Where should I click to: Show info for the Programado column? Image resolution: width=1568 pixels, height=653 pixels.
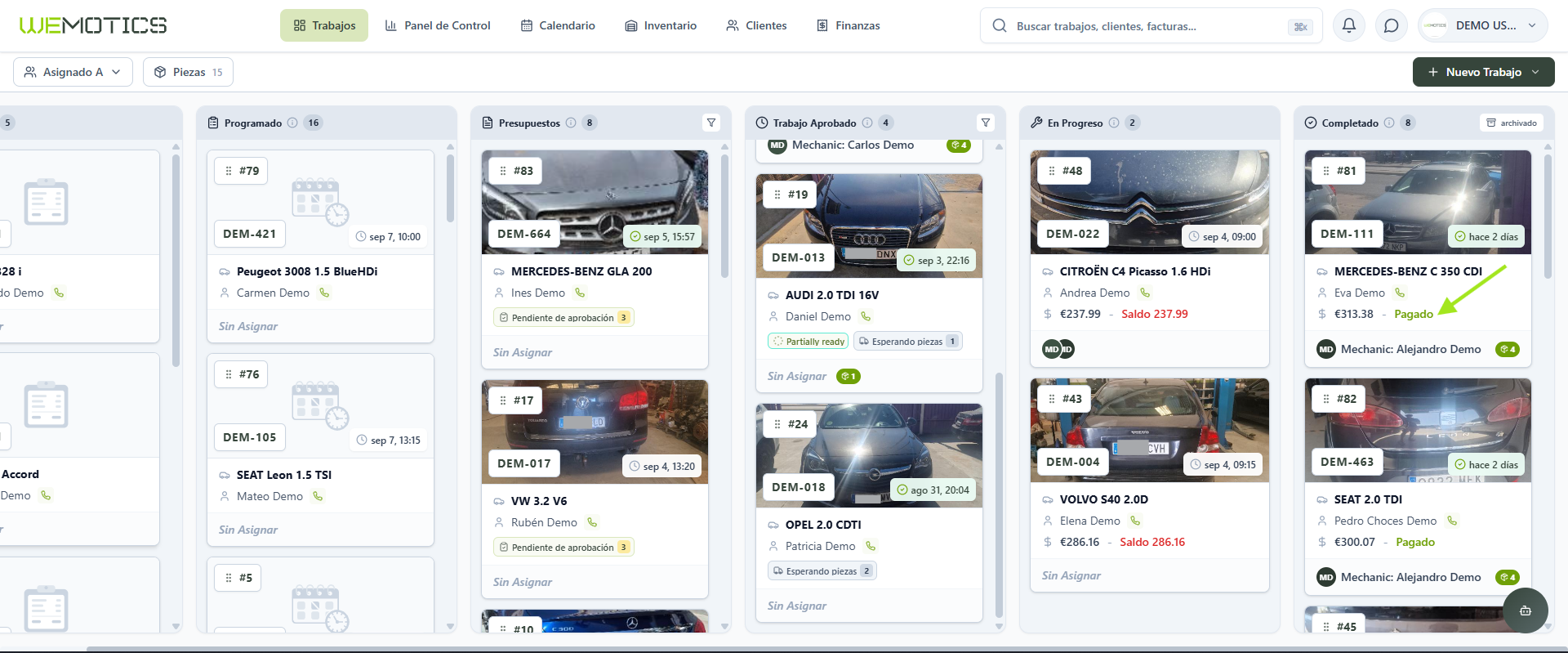[x=292, y=123]
